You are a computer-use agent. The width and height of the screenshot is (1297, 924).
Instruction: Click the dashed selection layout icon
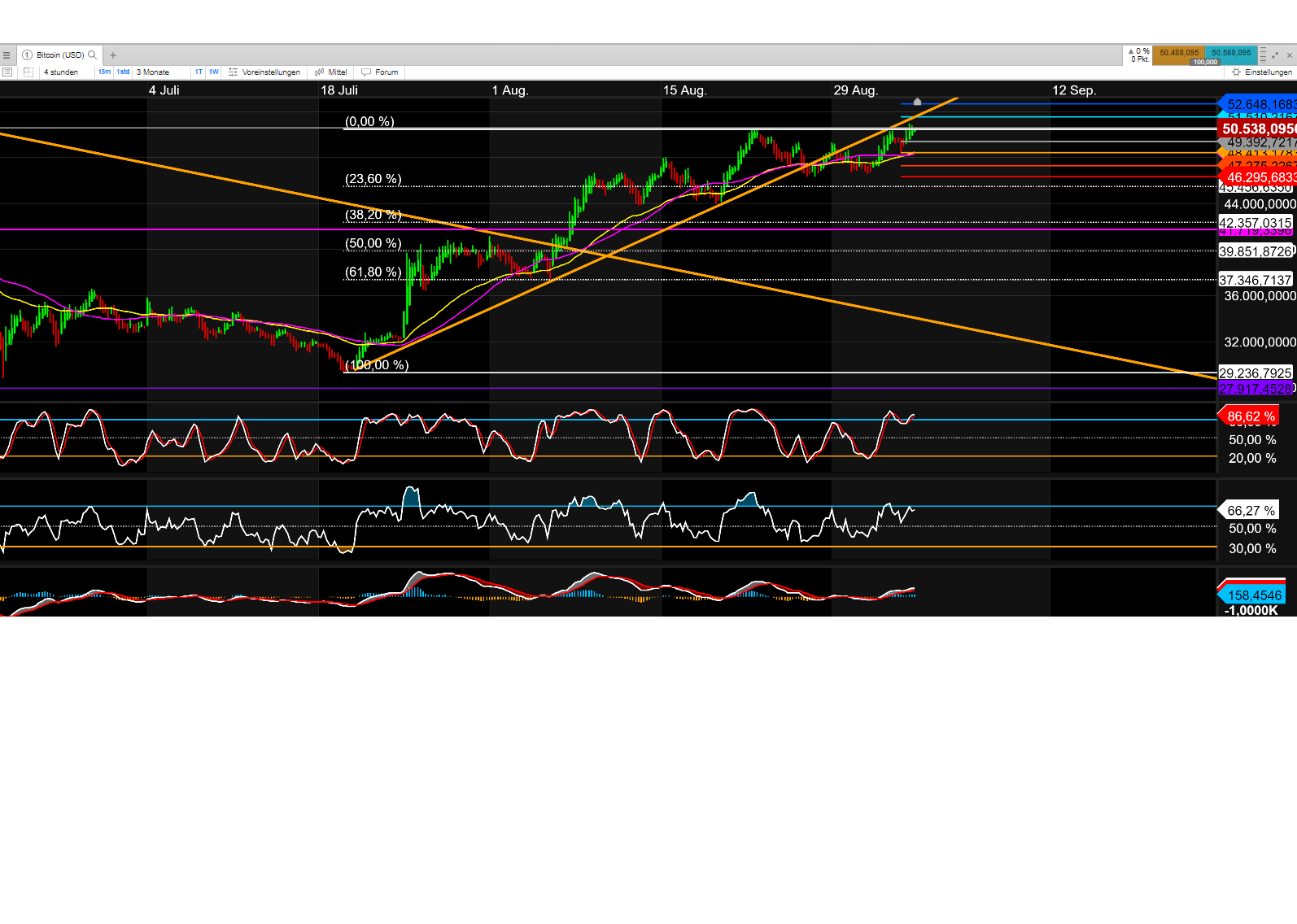point(28,72)
